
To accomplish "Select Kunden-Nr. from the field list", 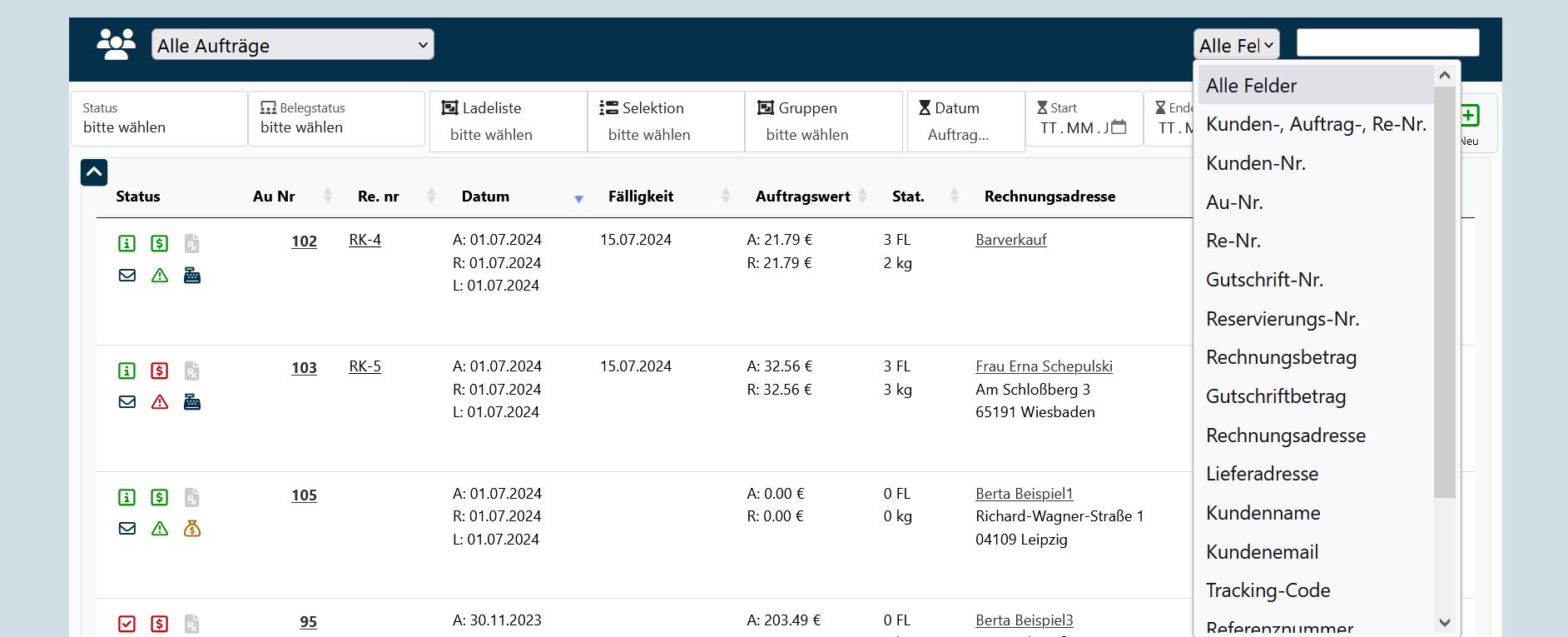I will 1256,163.
